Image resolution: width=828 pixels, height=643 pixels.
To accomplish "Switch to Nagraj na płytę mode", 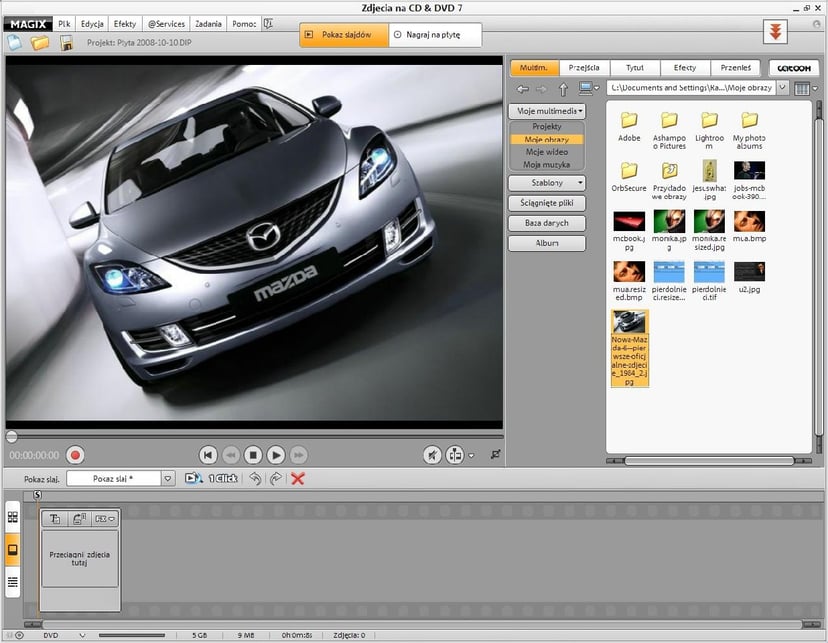I will pyautogui.click(x=434, y=35).
